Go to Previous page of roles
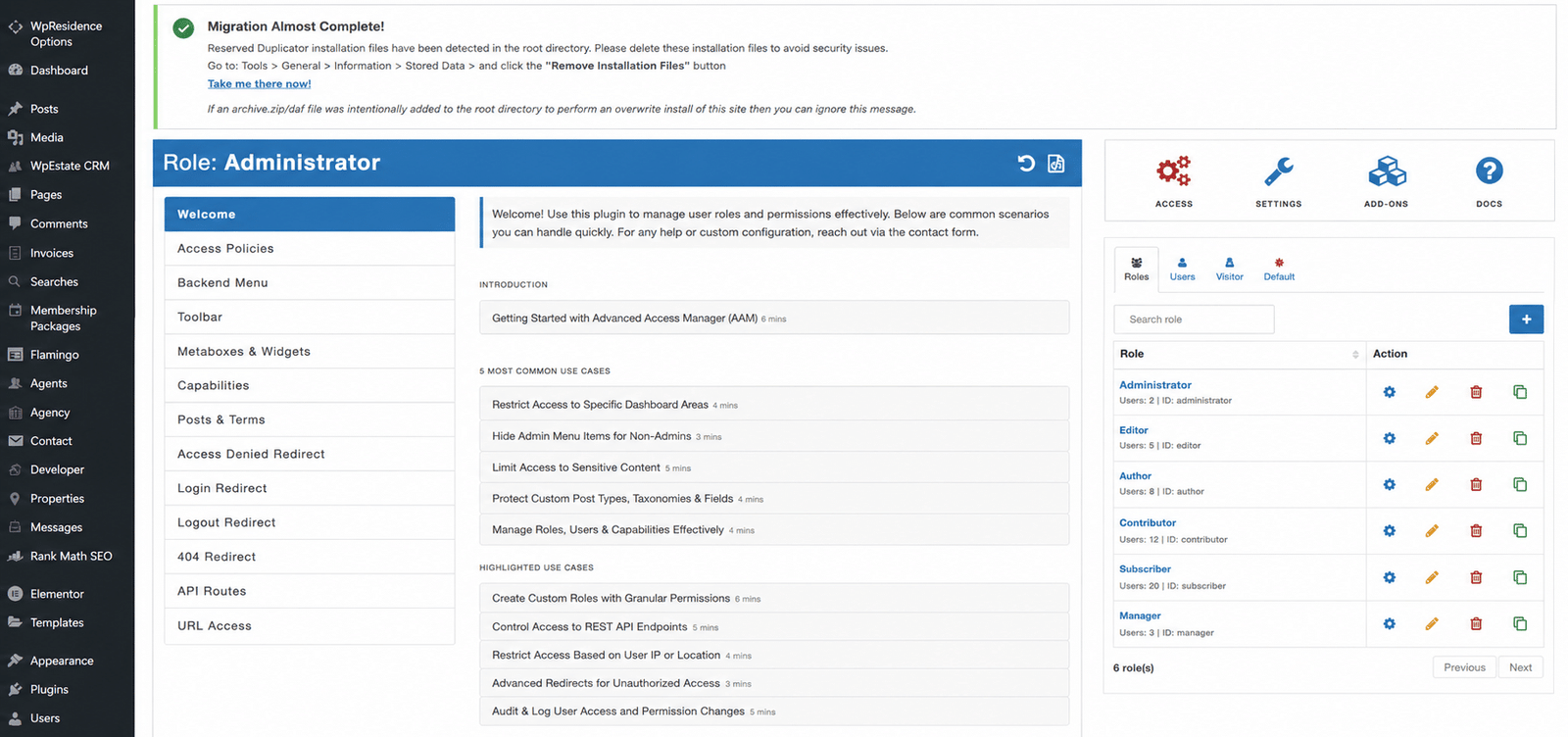This screenshot has width=1568, height=737. click(x=1464, y=667)
